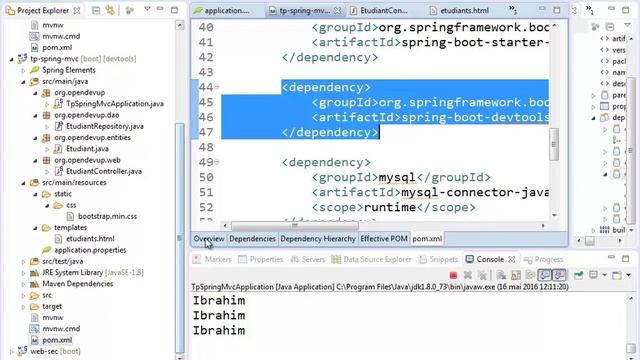Toggle Scroll Lock in Console
The width and height of the screenshot is (640, 360).
[516, 275]
